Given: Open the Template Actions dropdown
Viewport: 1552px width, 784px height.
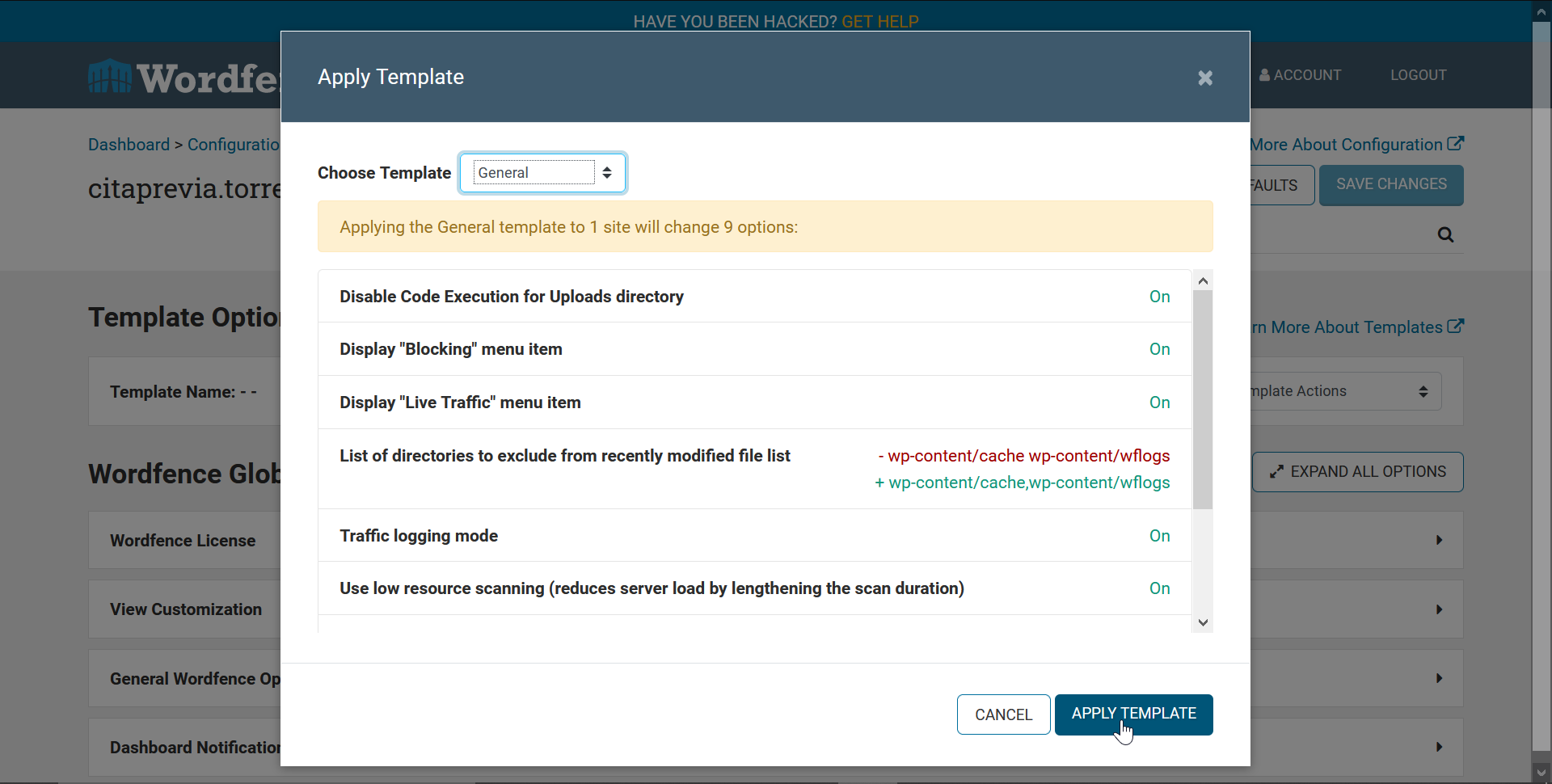Looking at the screenshot, I should point(1345,391).
